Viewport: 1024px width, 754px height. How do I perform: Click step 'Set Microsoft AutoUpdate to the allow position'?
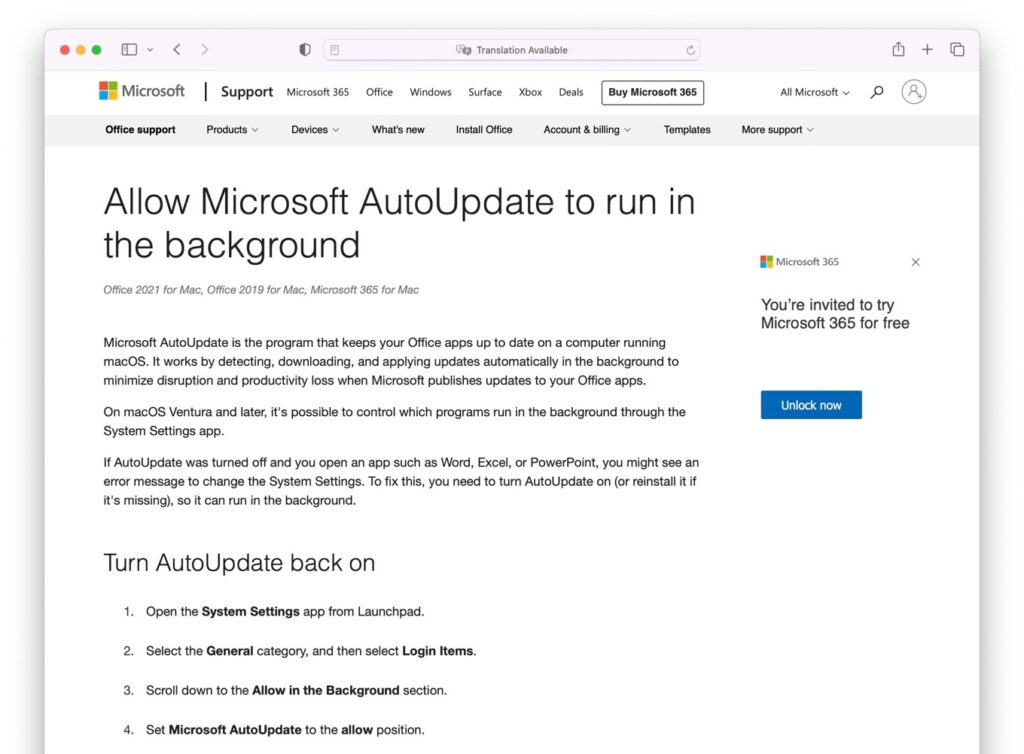click(285, 730)
